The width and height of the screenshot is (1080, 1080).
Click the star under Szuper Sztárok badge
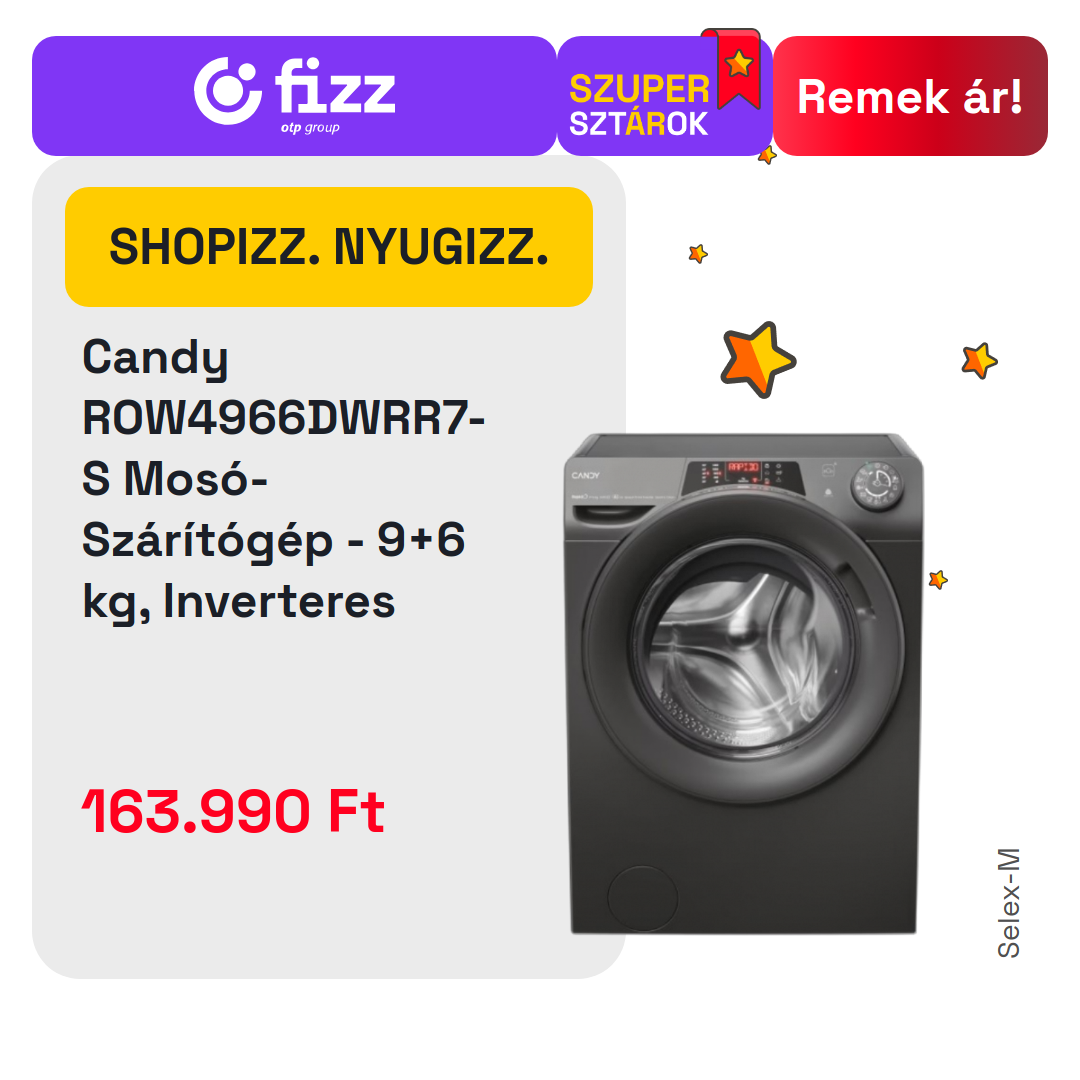[x=767, y=156]
